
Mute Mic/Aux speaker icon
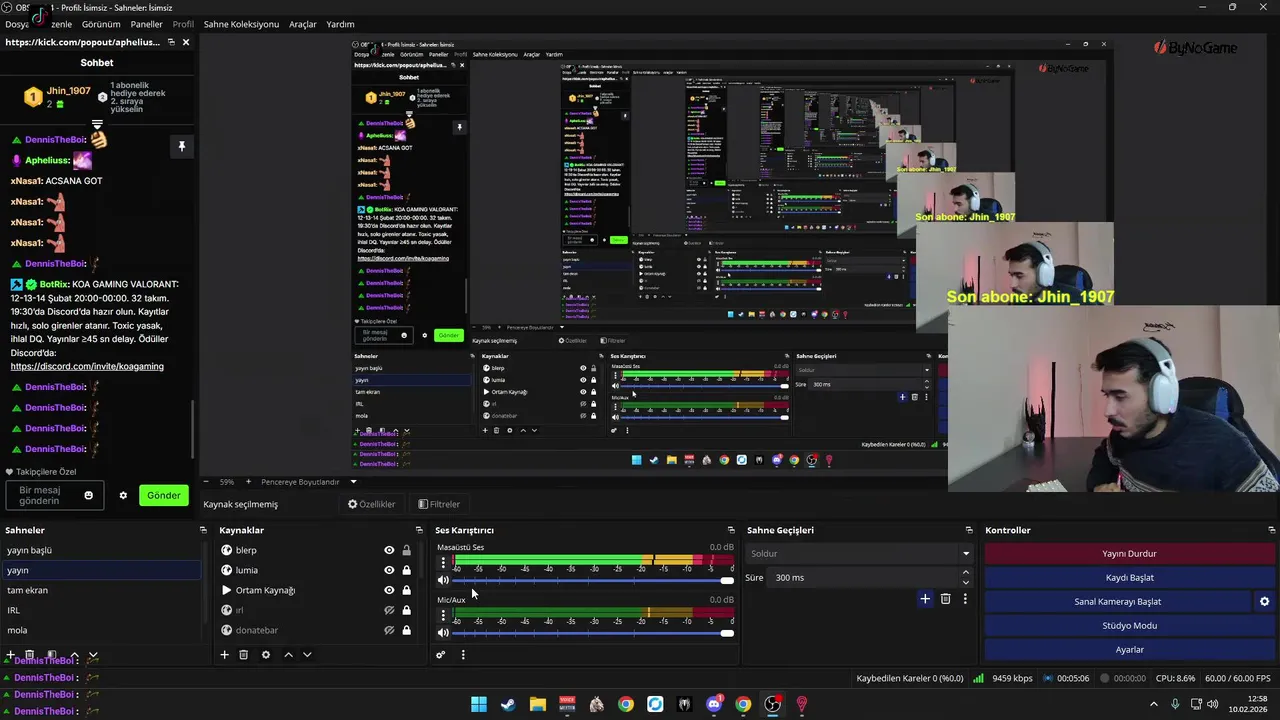pos(443,632)
